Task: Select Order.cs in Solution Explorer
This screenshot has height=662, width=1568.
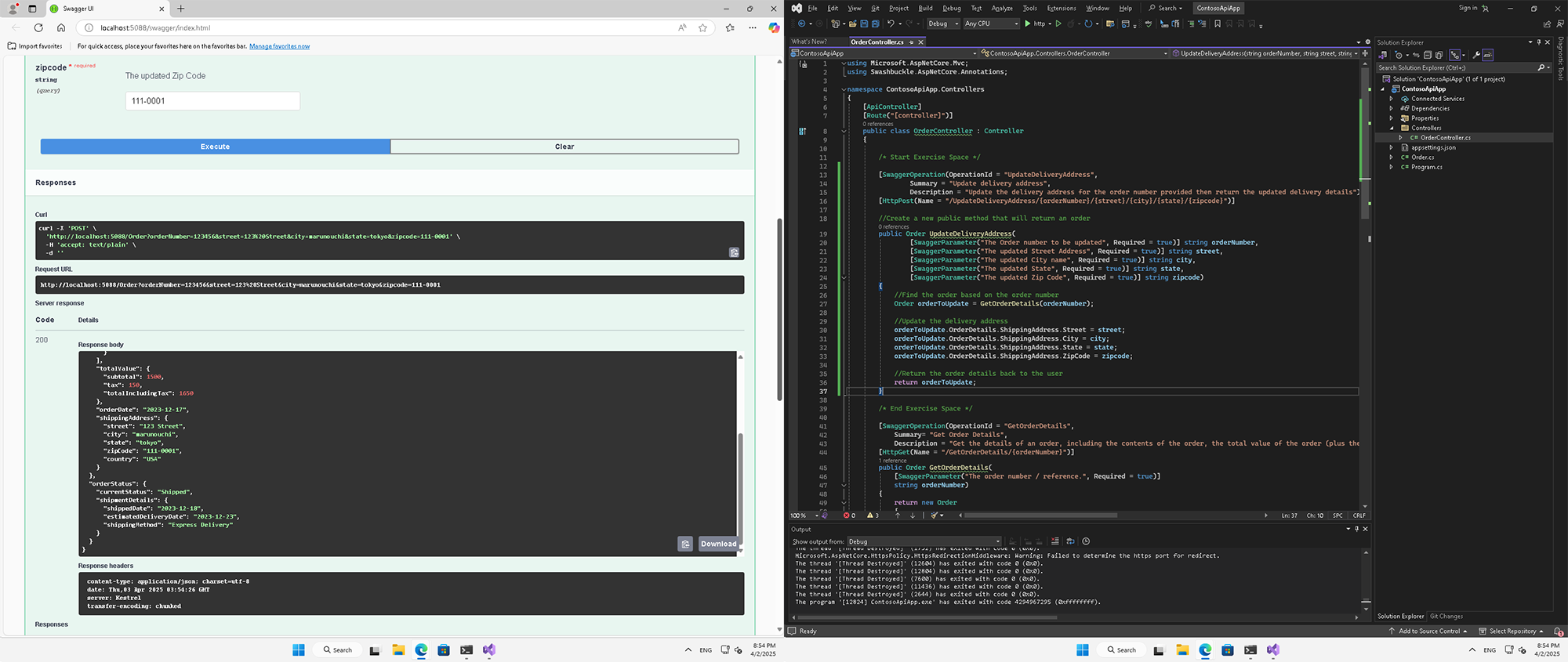Action: click(x=1422, y=157)
